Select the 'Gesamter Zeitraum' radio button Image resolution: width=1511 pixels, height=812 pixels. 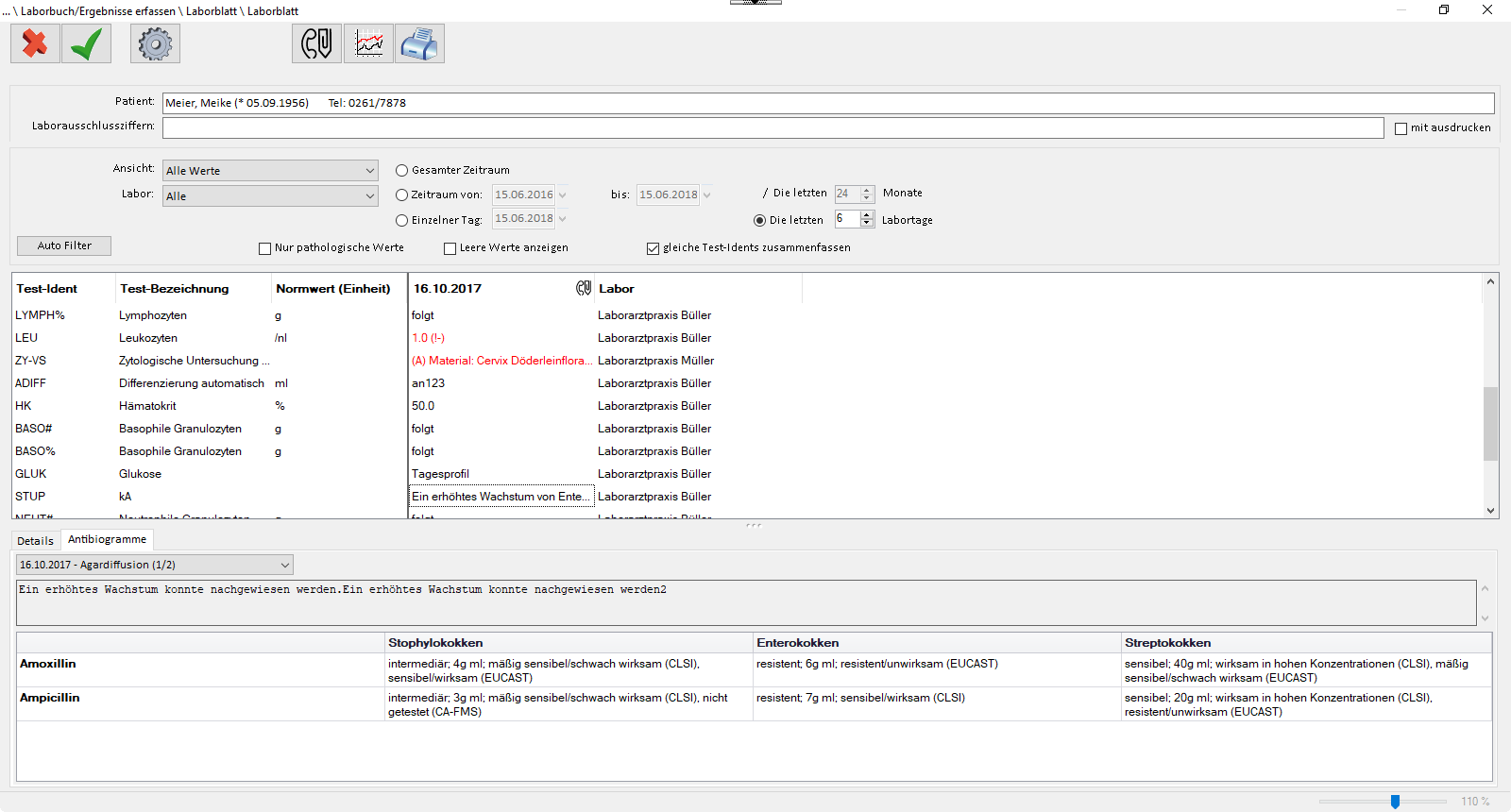(401, 171)
